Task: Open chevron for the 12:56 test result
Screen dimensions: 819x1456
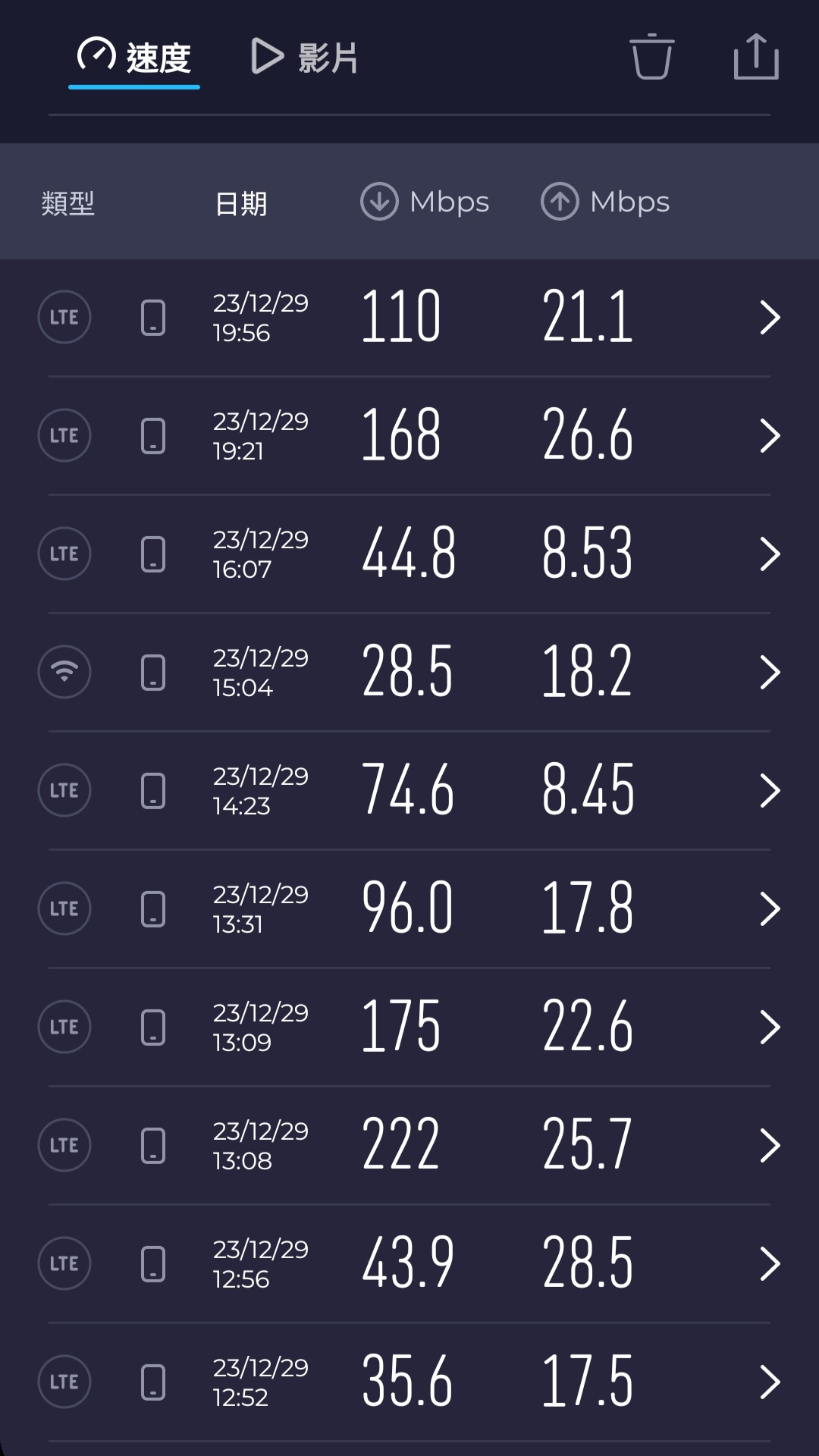Action: [770, 1263]
